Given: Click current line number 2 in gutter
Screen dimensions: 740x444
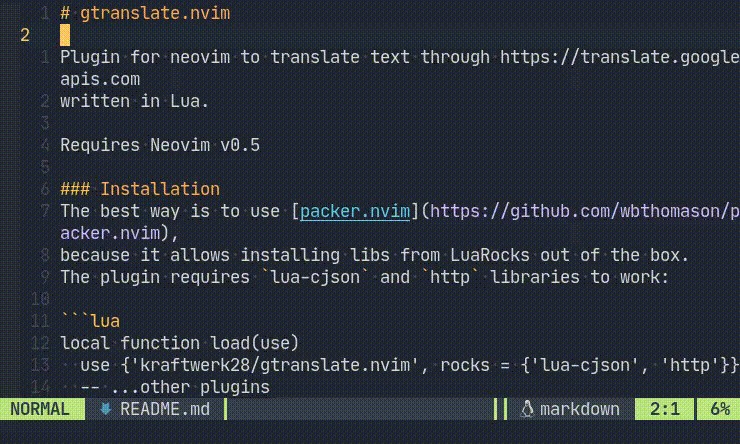Looking at the screenshot, I should click(x=25, y=35).
